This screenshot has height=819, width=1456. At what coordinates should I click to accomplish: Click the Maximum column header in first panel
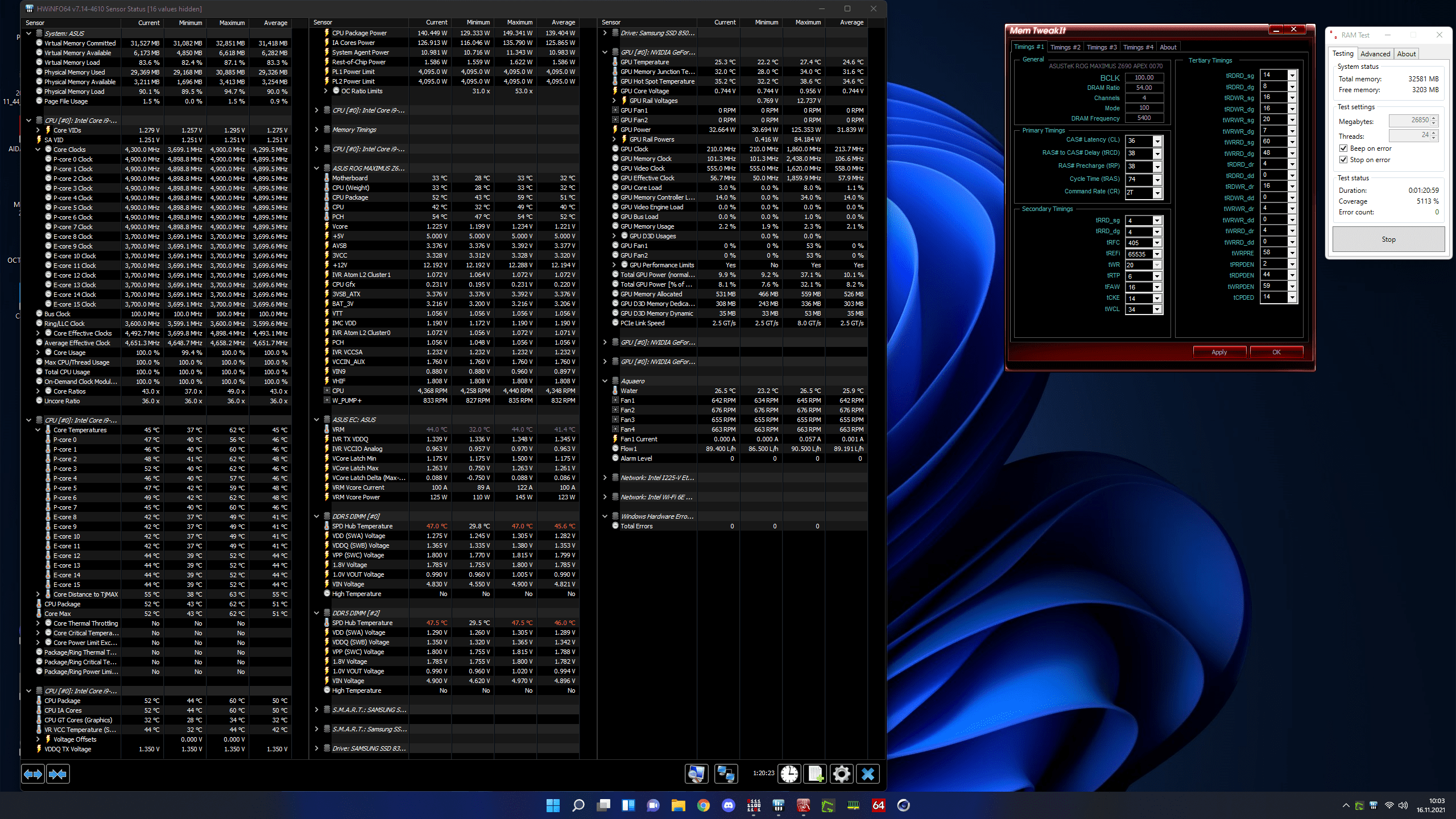[228, 23]
